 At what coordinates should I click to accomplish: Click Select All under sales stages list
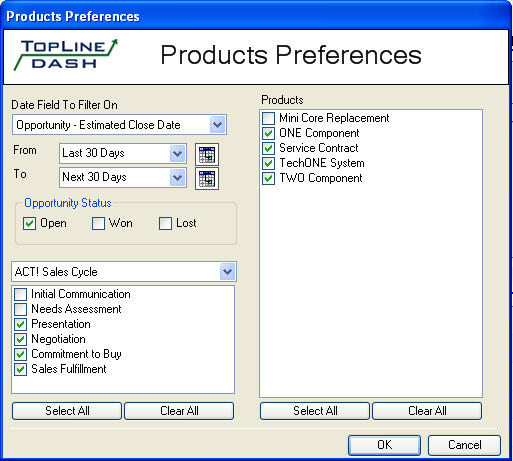point(67,411)
